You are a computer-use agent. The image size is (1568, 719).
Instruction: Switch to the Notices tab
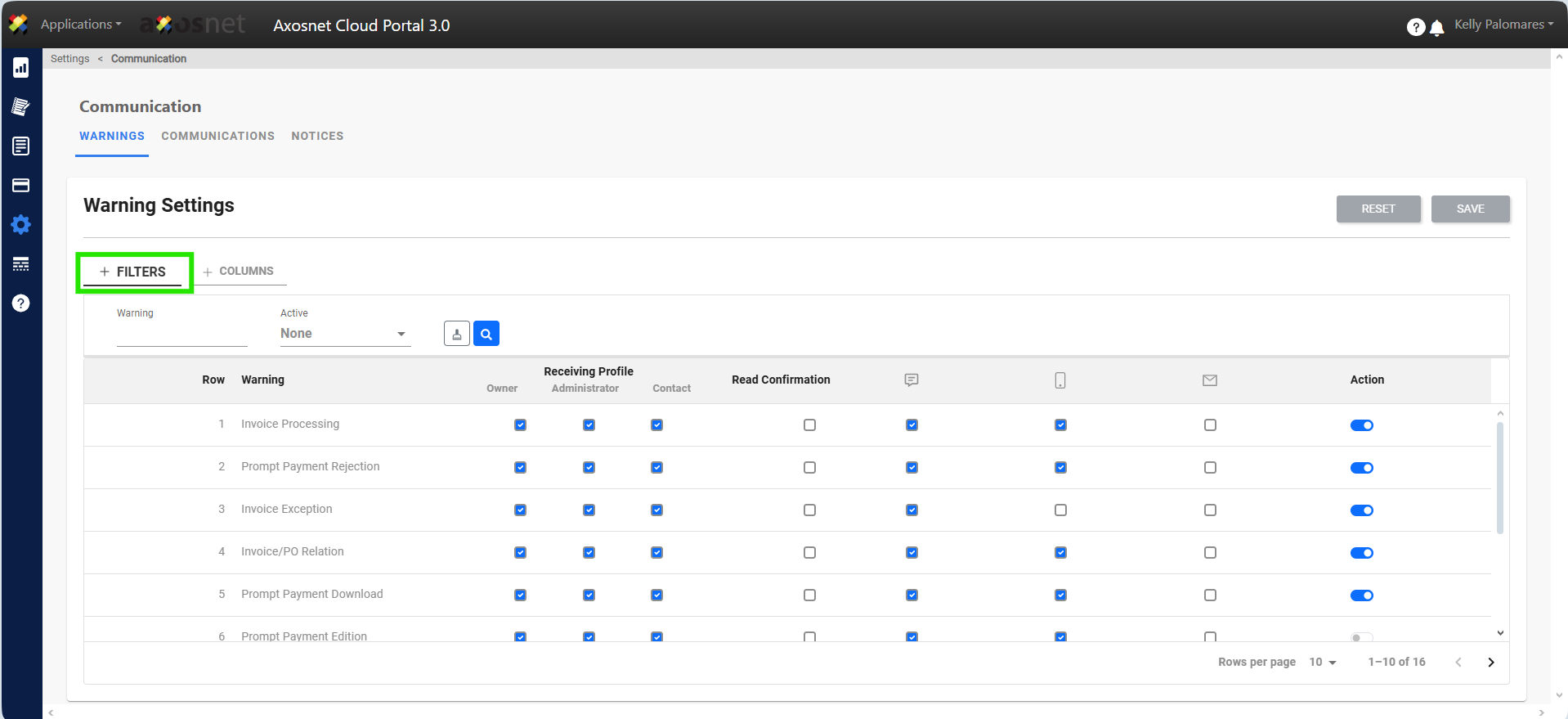pyautogui.click(x=317, y=136)
